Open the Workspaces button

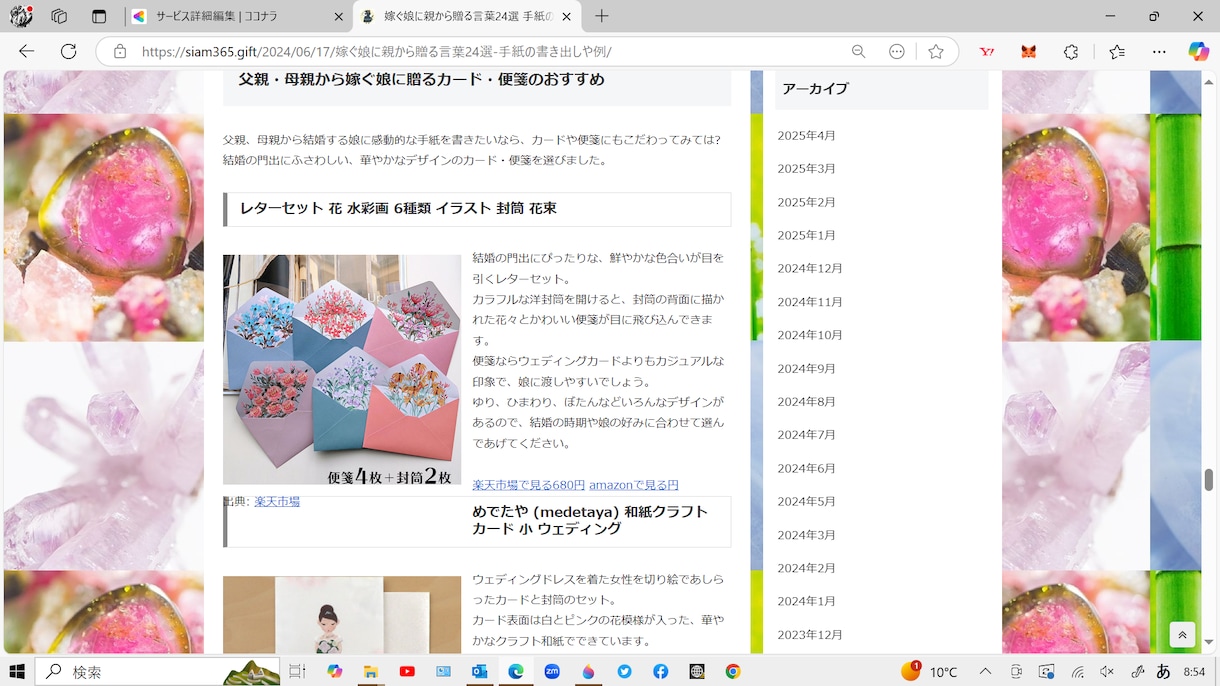coord(59,16)
